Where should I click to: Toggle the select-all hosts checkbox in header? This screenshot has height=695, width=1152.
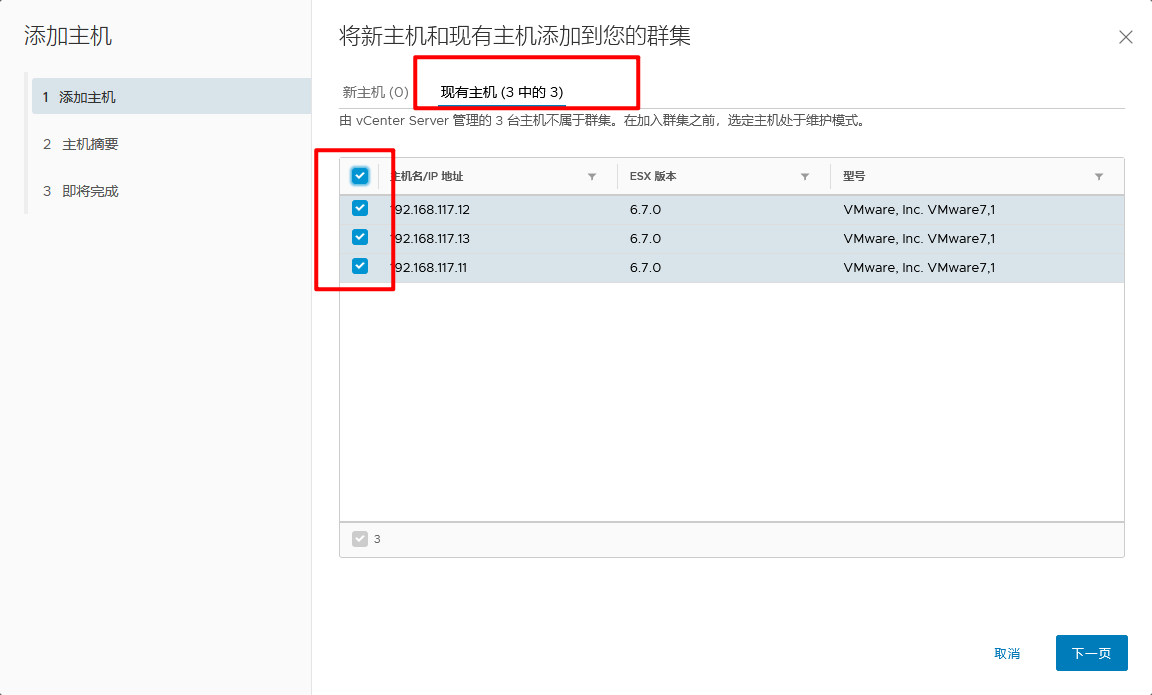tap(360, 176)
